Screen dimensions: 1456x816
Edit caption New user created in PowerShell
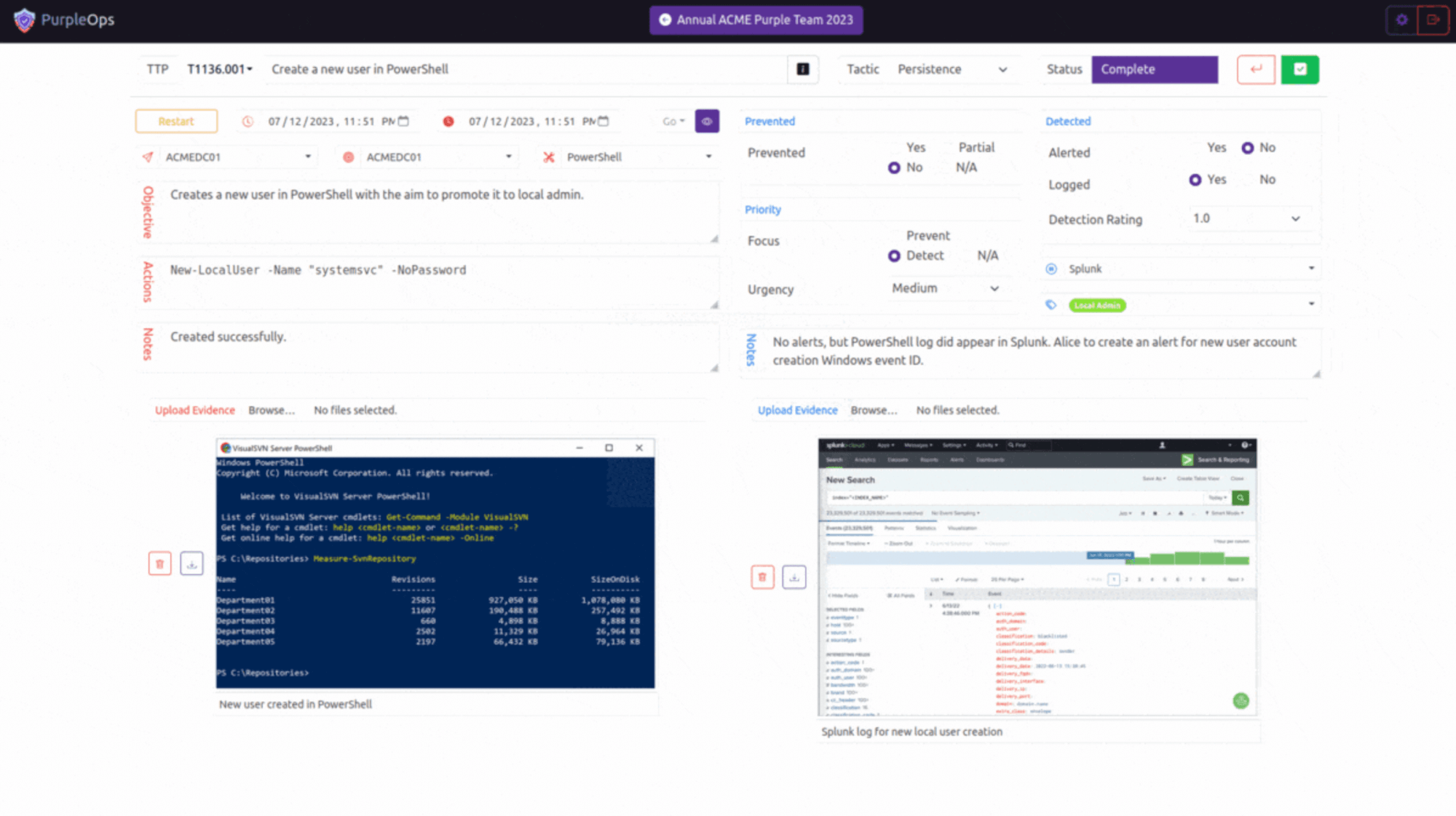pyautogui.click(x=437, y=704)
